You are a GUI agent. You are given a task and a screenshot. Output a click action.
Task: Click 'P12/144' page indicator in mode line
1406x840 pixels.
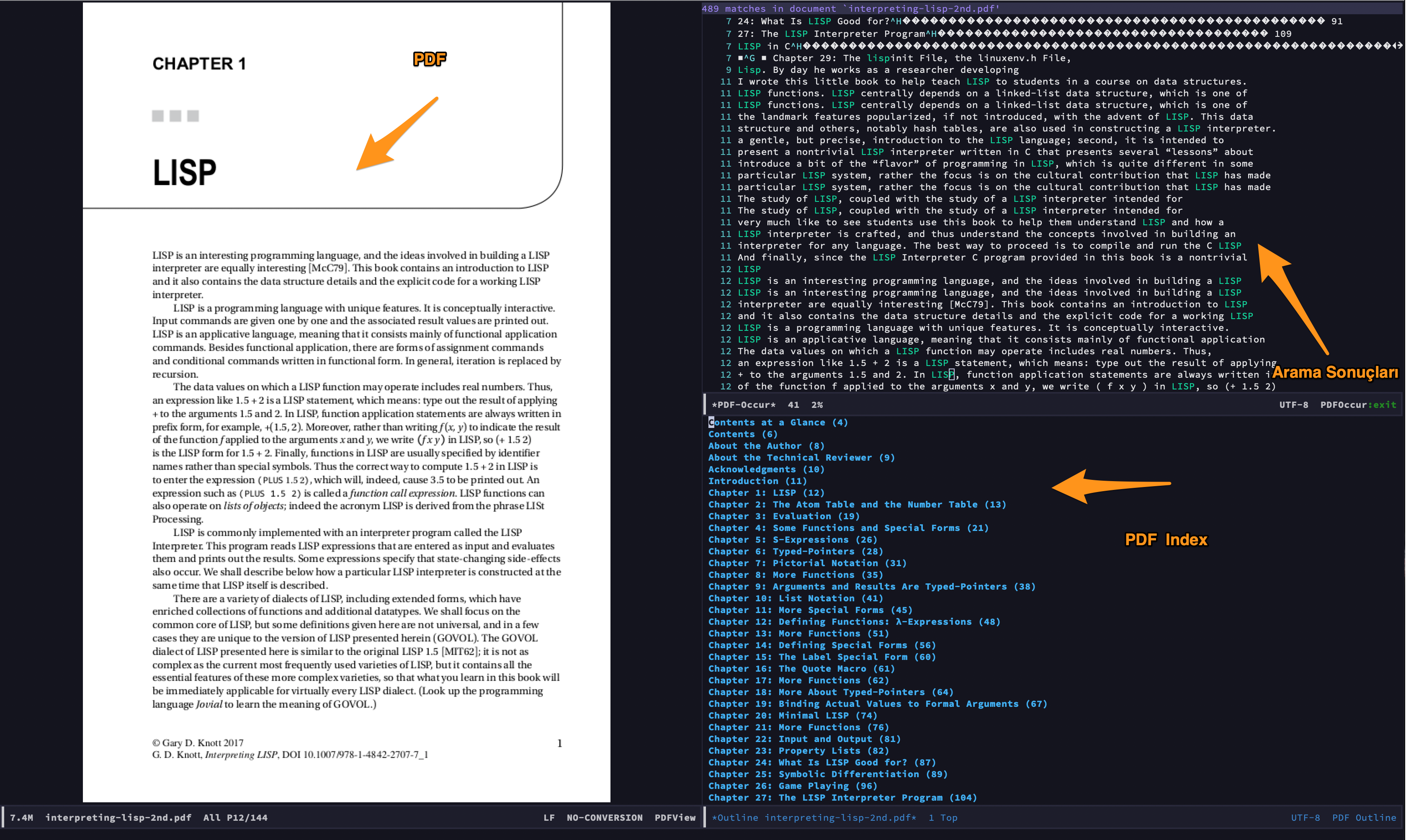pos(247,817)
